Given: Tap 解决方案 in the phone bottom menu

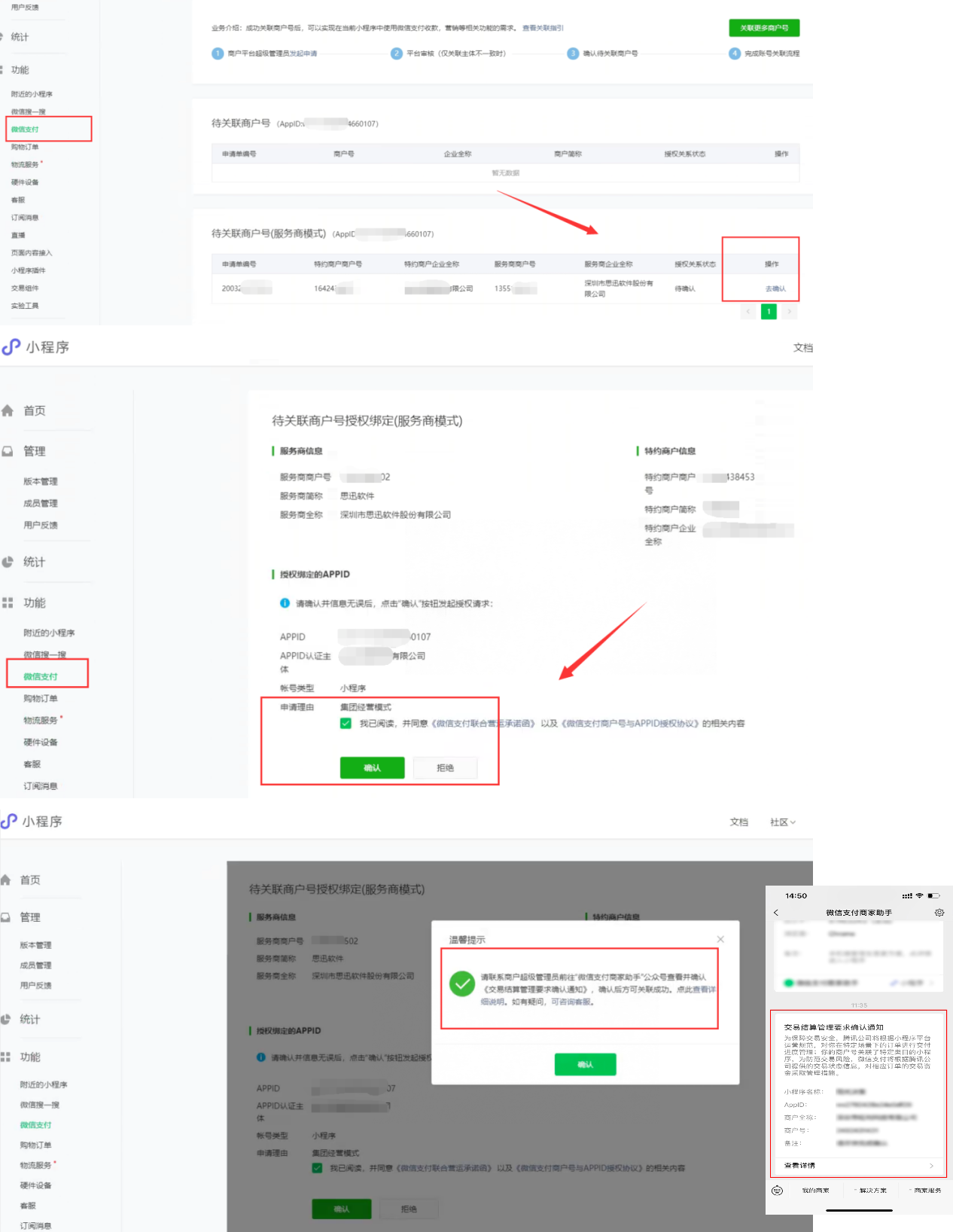Looking at the screenshot, I should [x=872, y=1191].
